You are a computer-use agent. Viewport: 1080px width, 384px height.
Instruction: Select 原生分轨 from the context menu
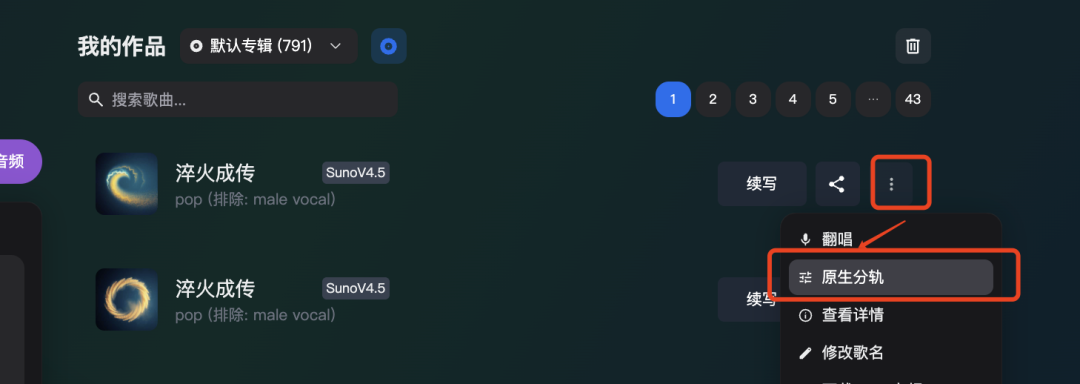coord(891,277)
